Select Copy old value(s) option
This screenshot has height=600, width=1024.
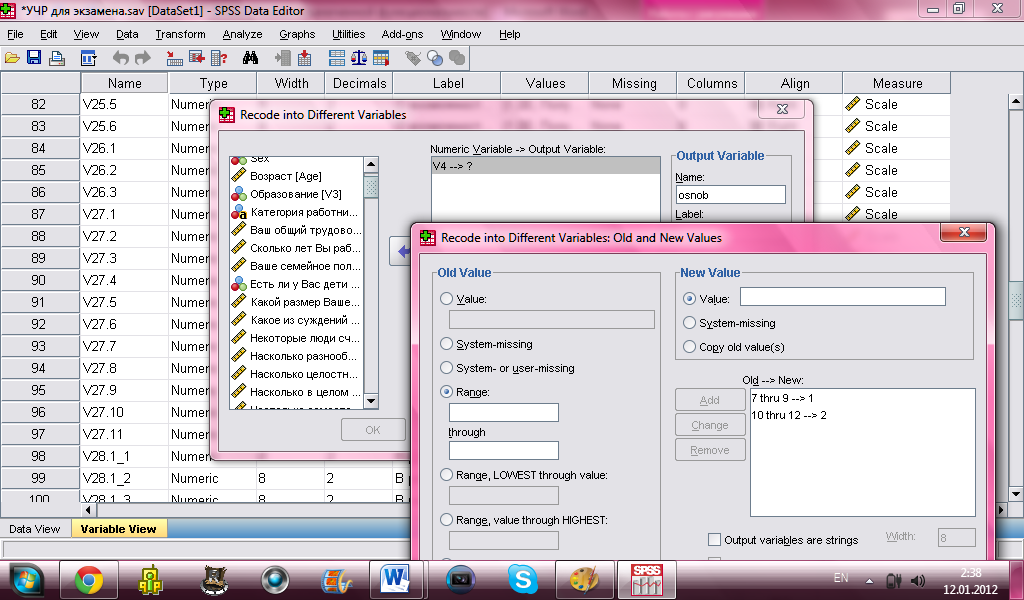[x=689, y=347]
